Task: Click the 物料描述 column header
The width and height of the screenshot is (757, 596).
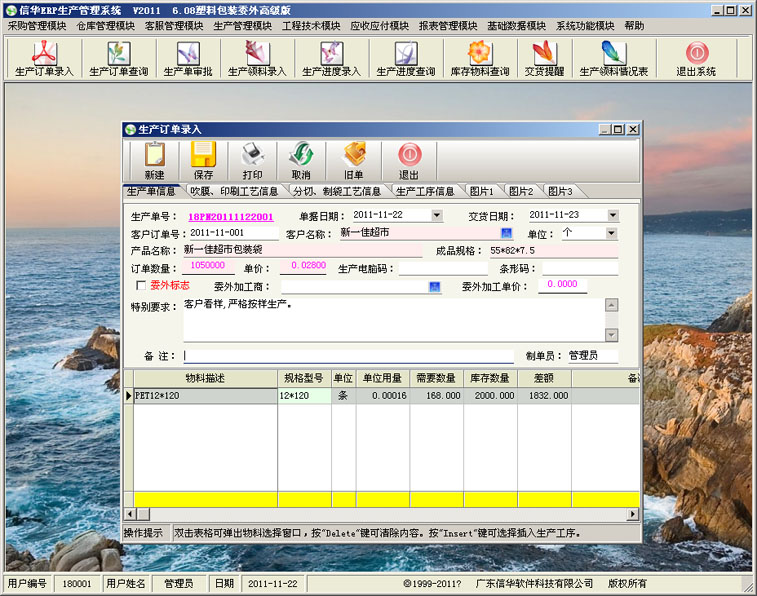Action: coord(205,378)
